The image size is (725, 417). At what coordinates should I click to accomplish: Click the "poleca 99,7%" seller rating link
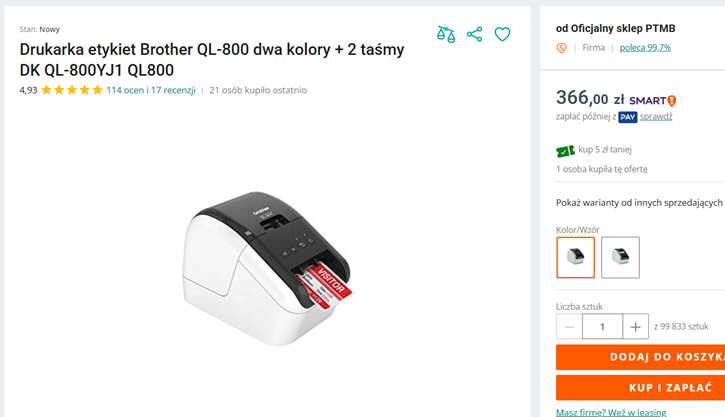click(x=645, y=48)
